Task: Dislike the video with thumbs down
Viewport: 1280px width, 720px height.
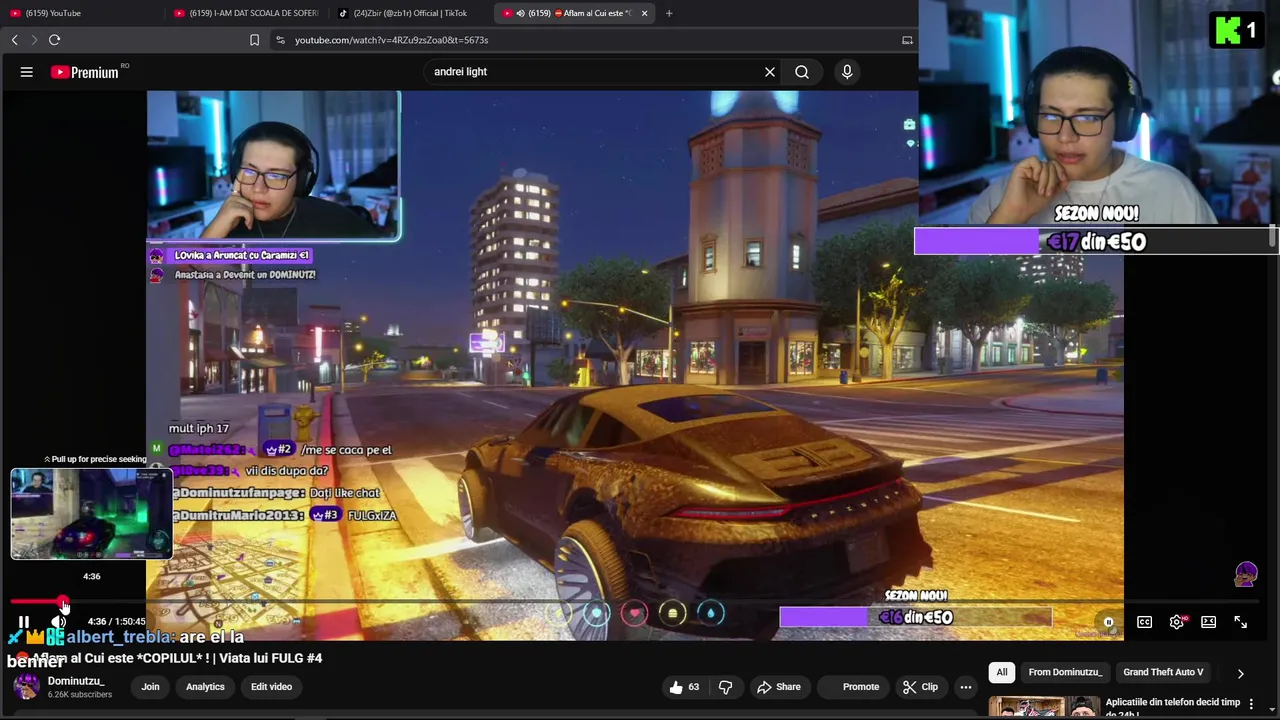Action: click(726, 687)
